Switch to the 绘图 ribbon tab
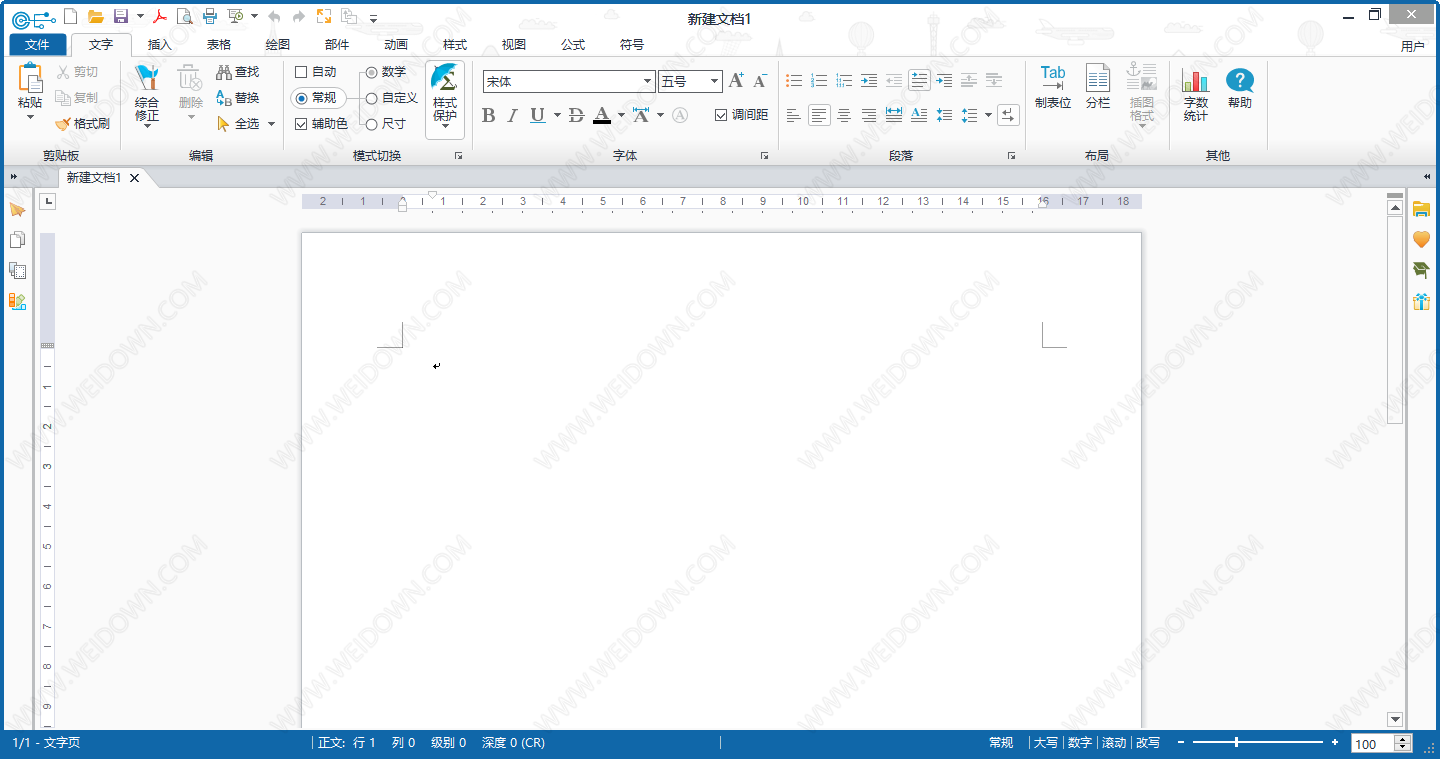The height and width of the screenshot is (759, 1440). (278, 45)
